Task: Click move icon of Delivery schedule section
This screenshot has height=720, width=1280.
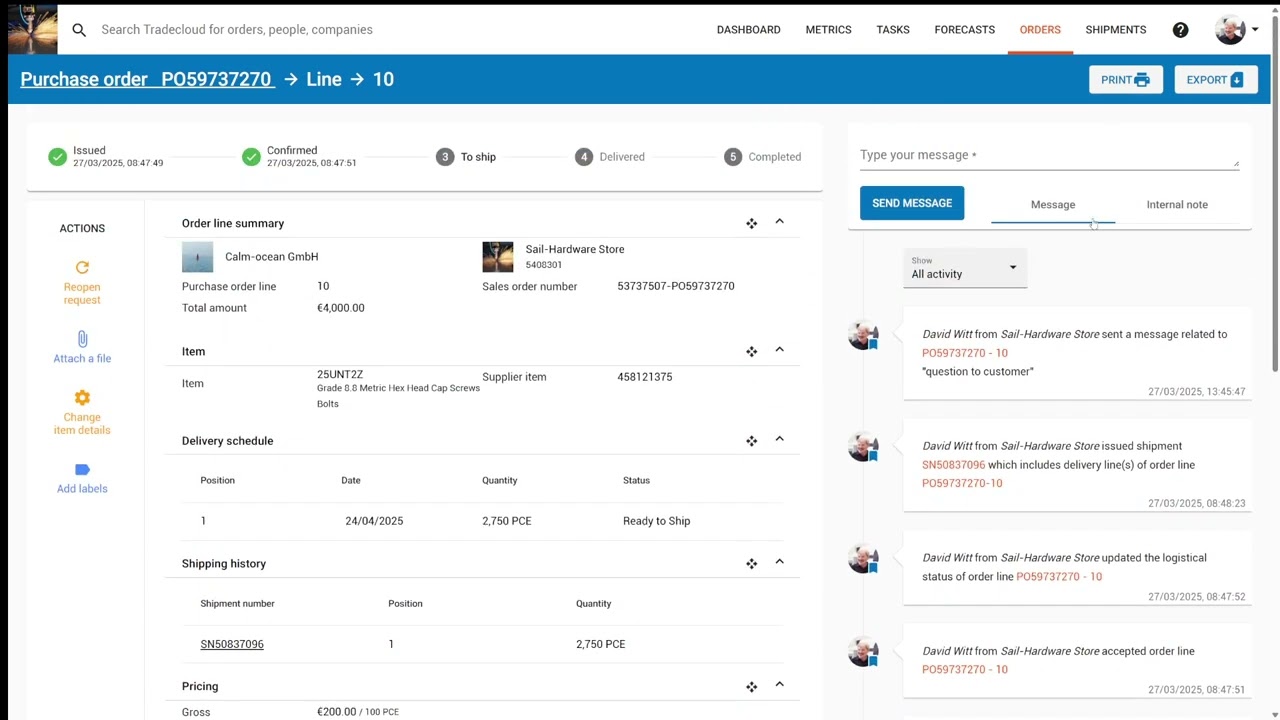Action: 751,441
